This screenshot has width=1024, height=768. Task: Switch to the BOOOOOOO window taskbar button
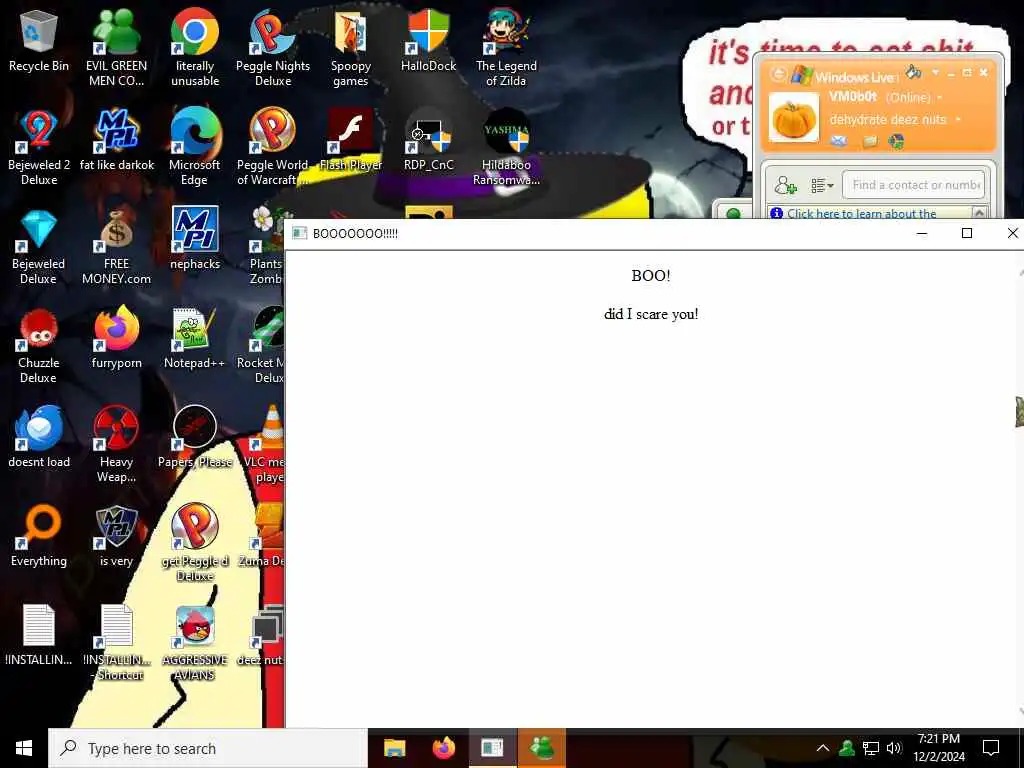tap(492, 748)
